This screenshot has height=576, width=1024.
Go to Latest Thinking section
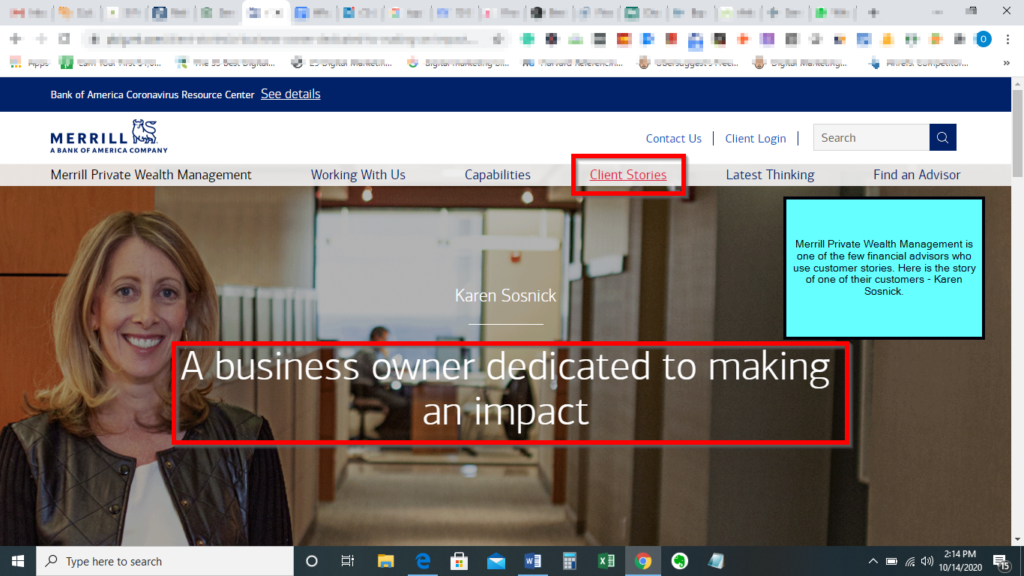[769, 175]
